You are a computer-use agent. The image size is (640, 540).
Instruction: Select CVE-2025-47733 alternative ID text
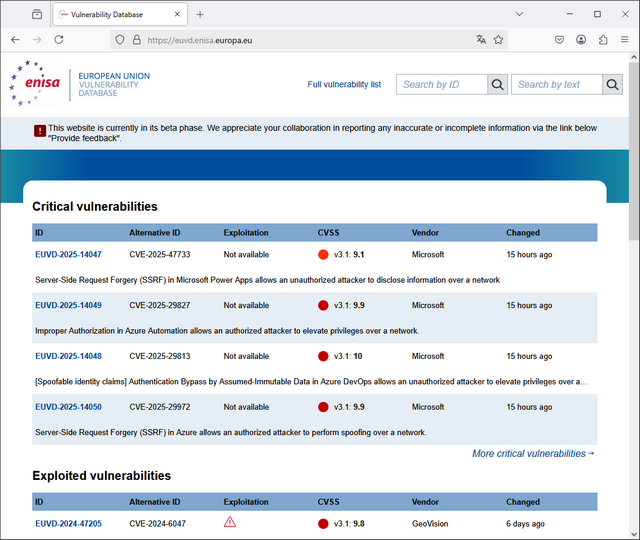pos(160,255)
